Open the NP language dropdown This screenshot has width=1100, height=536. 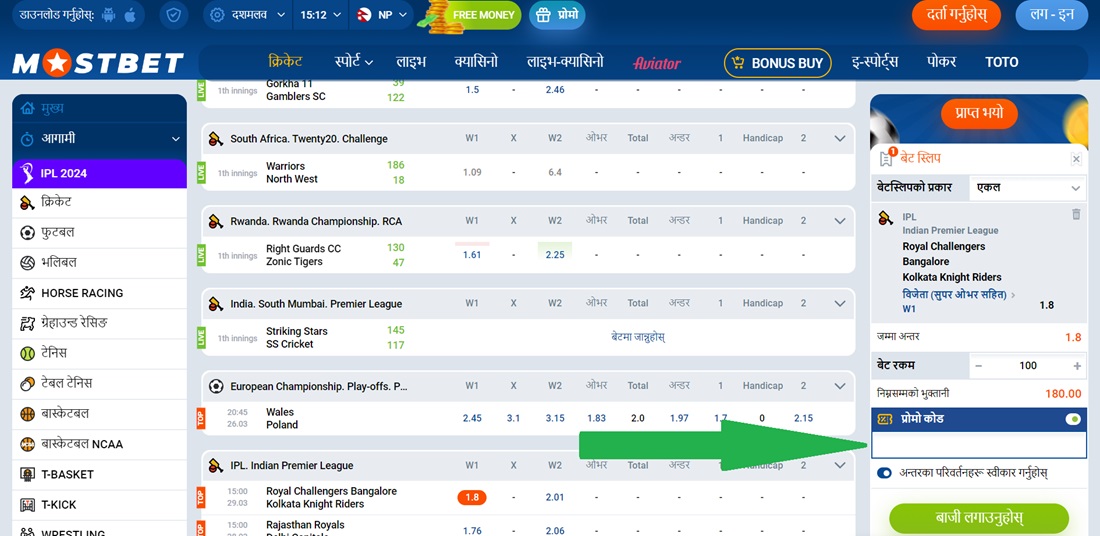pyautogui.click(x=384, y=15)
